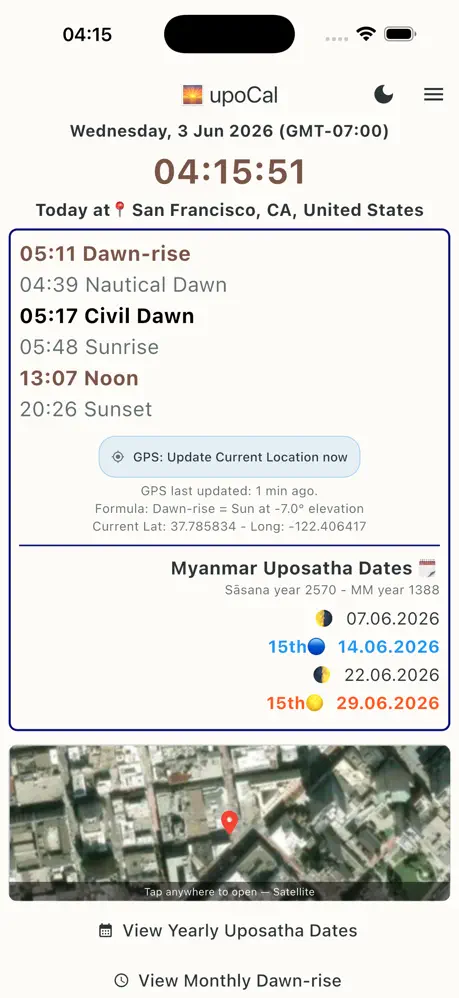
Task: Open View Yearly Uposatha Dates link
Action: tap(228, 931)
